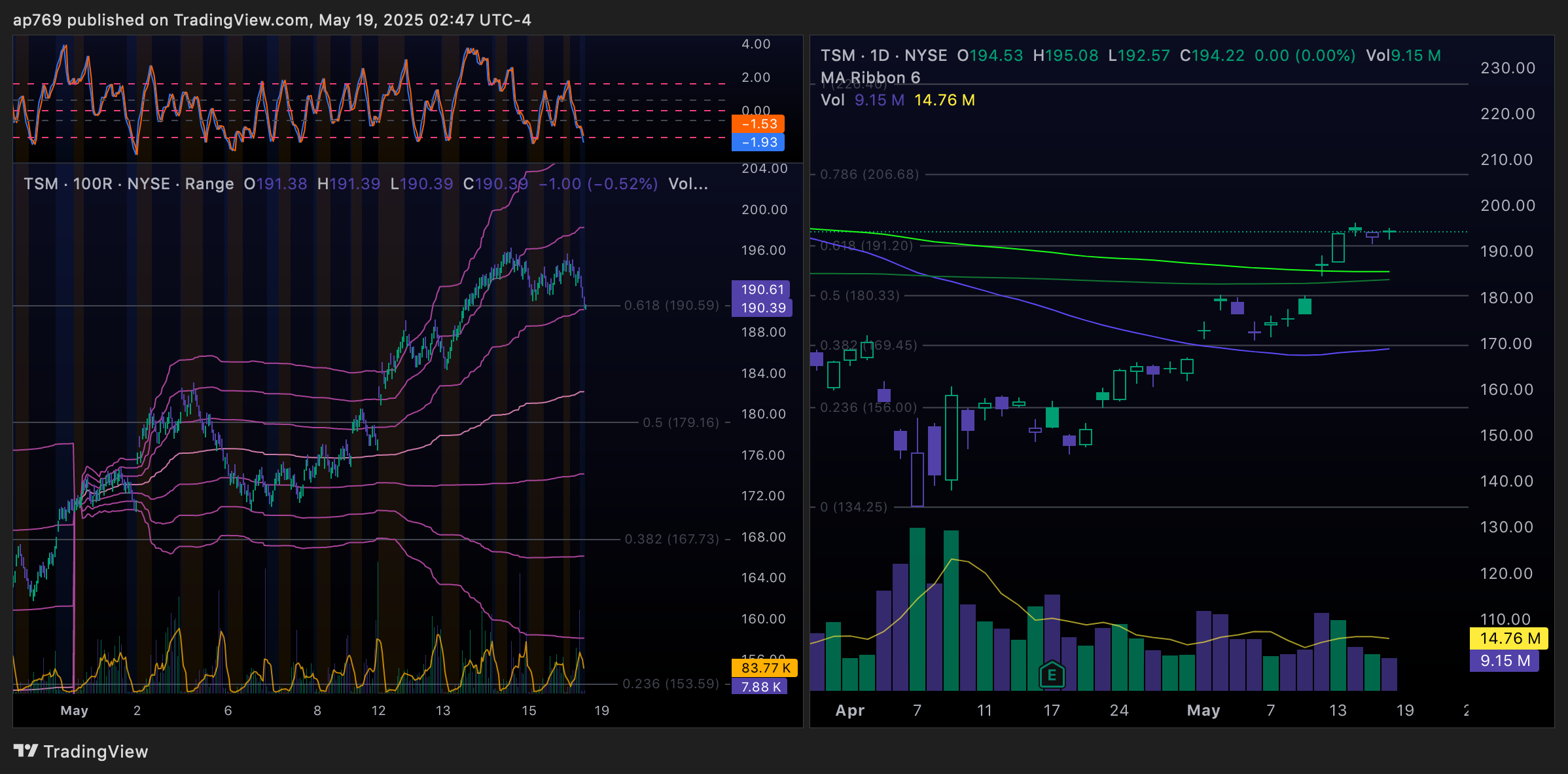Click the 4.00 level on oscillator scale

(756, 44)
